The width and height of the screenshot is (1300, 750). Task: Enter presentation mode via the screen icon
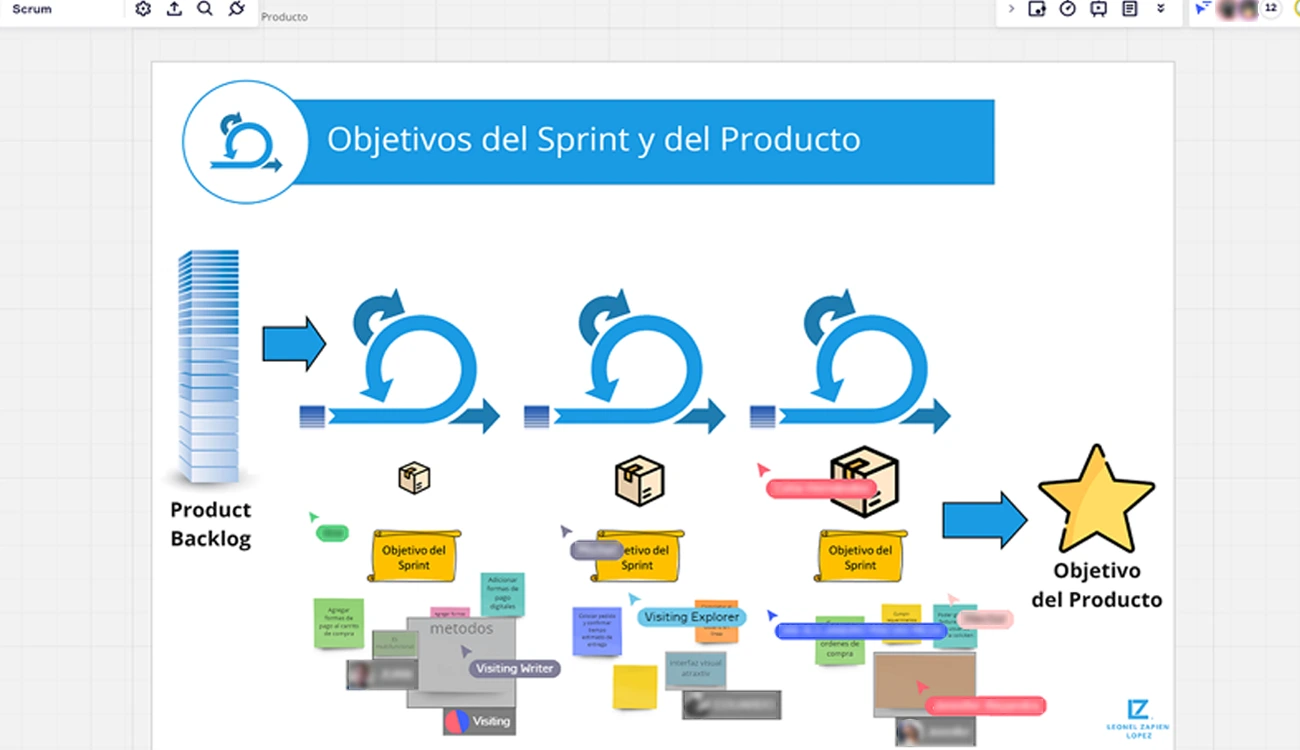1099,9
